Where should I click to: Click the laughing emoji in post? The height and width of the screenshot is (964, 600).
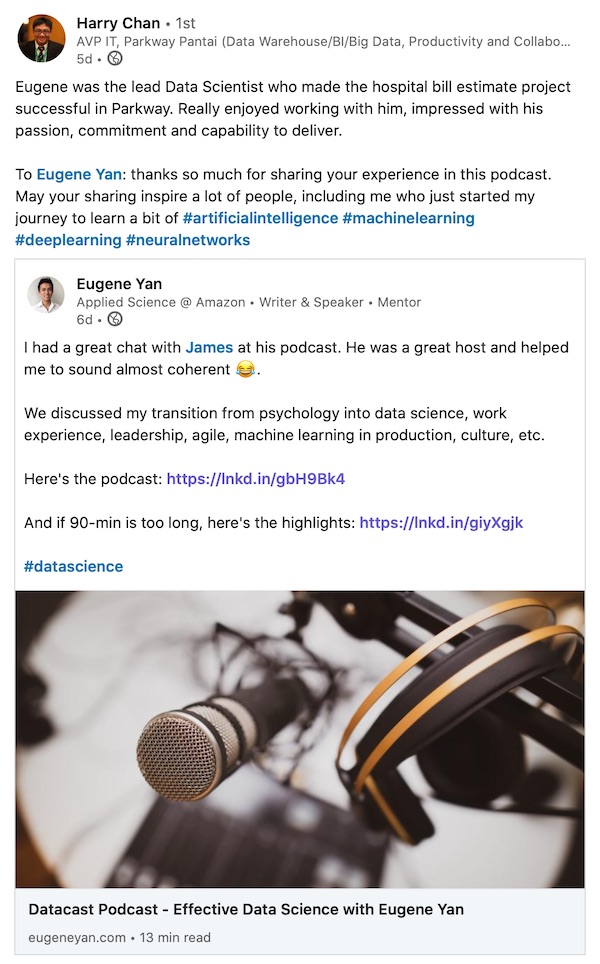coord(245,370)
